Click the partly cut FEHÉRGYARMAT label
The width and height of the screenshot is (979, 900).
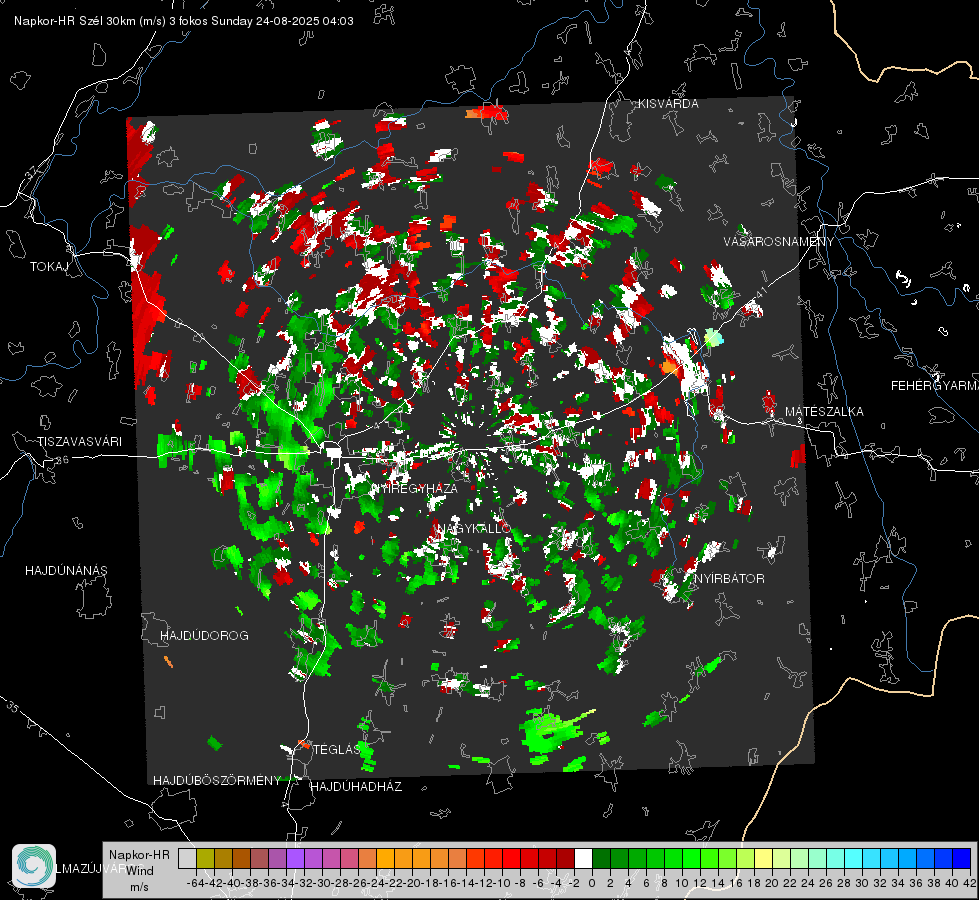(x=934, y=386)
